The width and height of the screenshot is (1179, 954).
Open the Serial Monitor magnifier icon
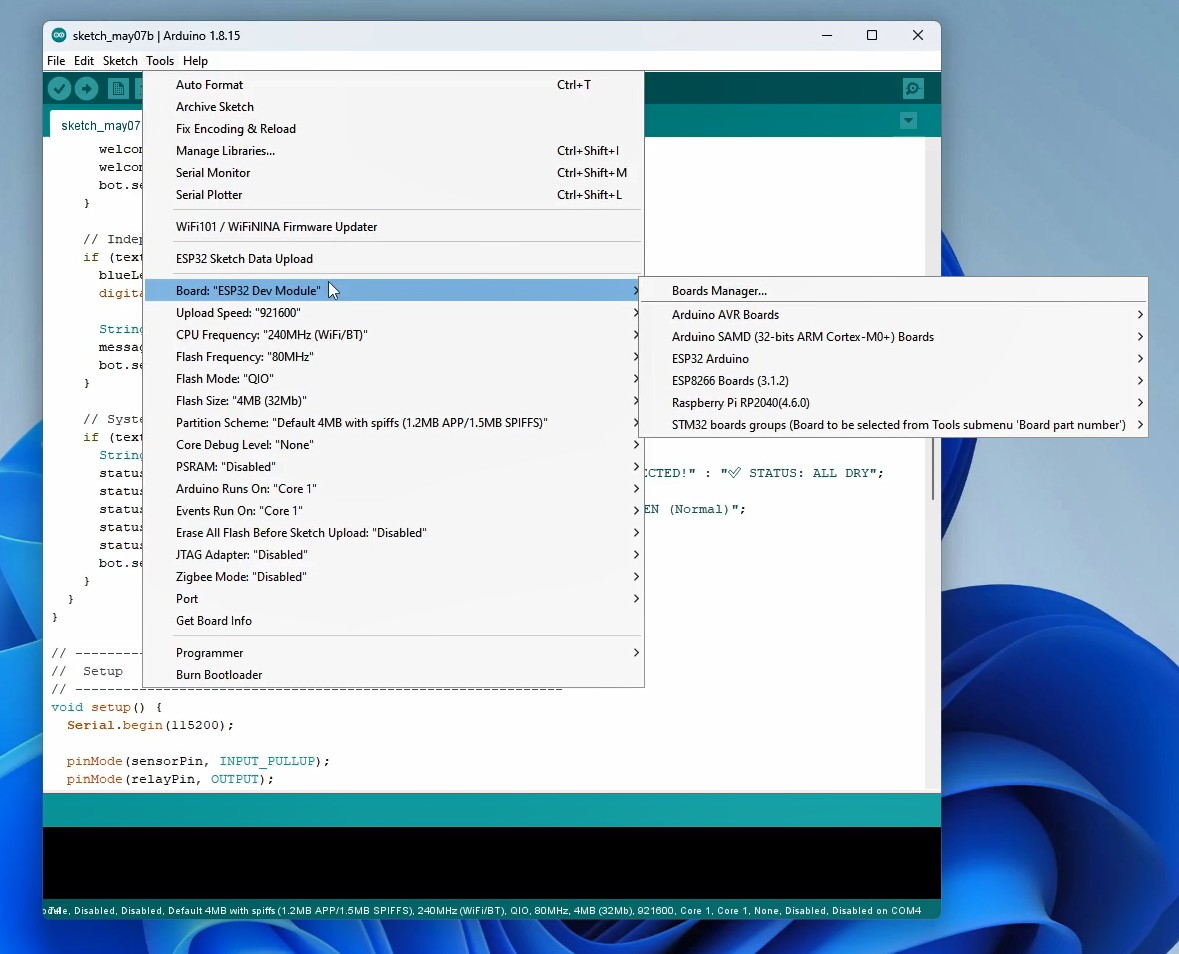coord(913,89)
